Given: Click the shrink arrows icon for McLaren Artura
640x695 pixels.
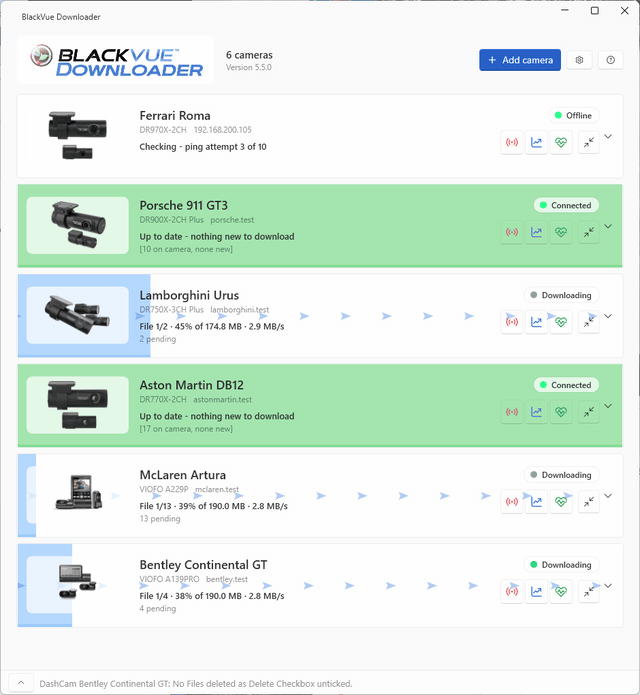Looking at the screenshot, I should click(x=589, y=502).
